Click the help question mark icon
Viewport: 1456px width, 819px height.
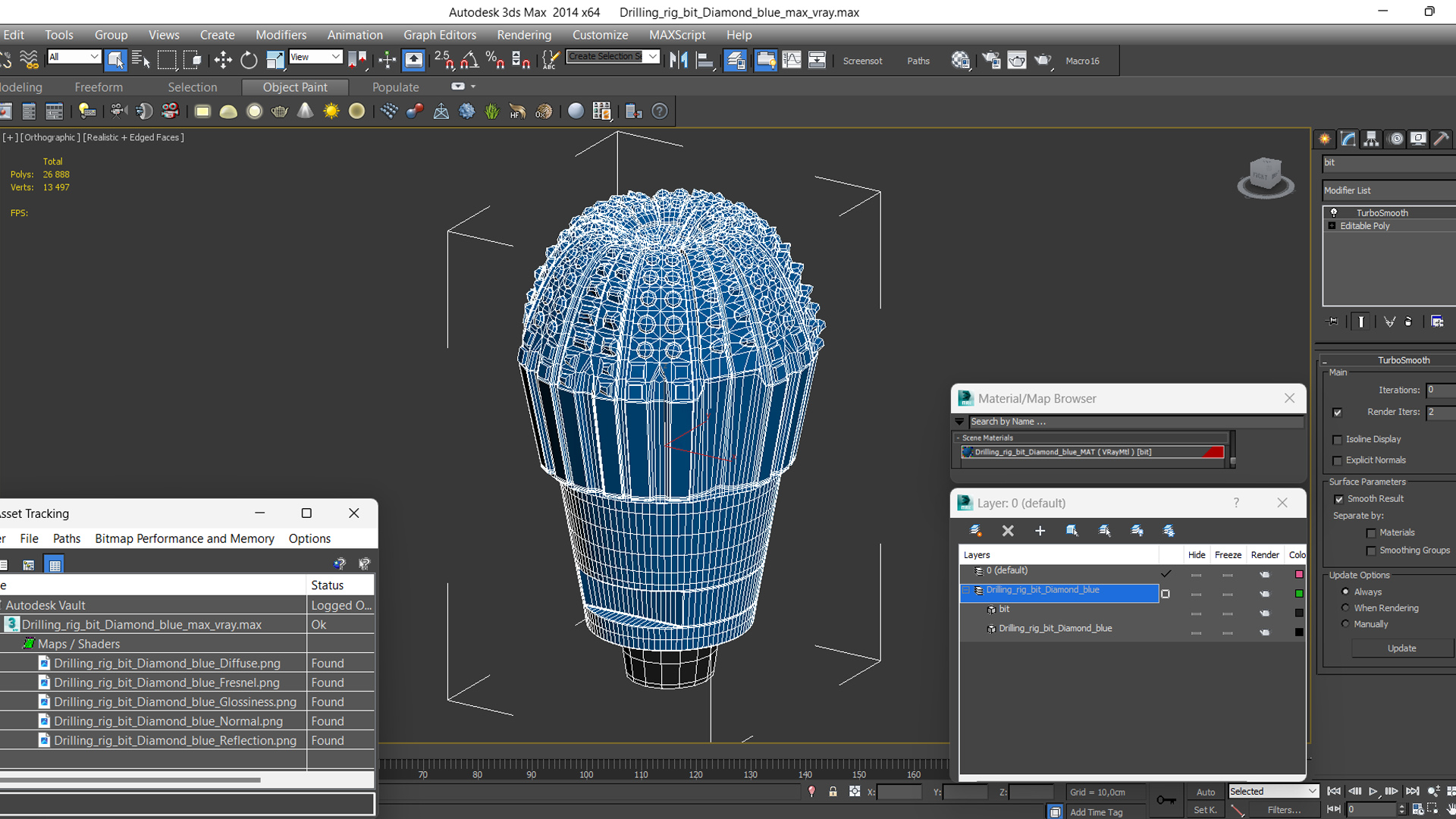pos(660,111)
